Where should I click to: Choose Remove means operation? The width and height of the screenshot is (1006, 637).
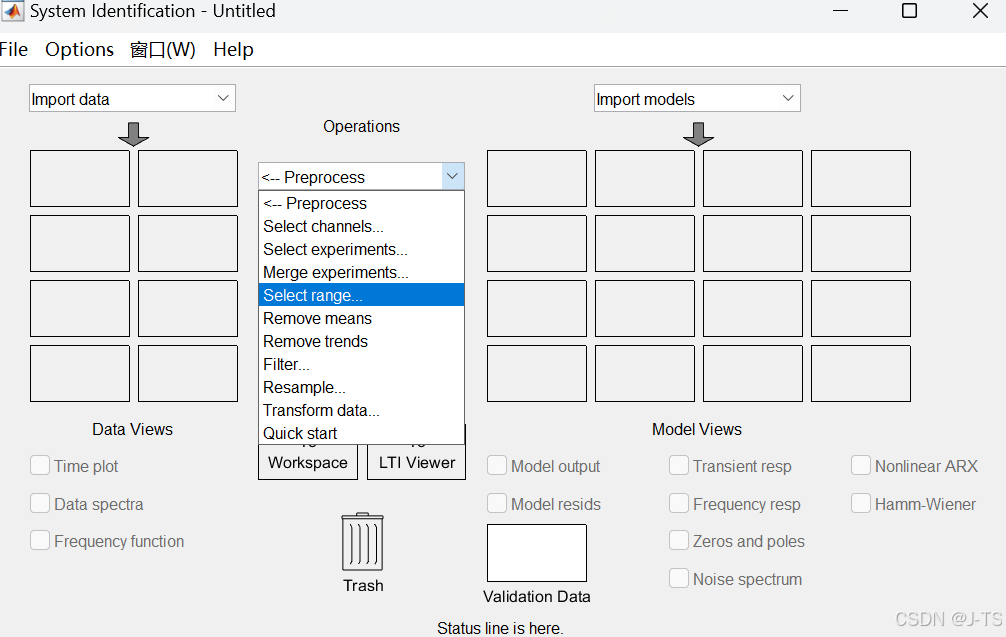point(361,318)
